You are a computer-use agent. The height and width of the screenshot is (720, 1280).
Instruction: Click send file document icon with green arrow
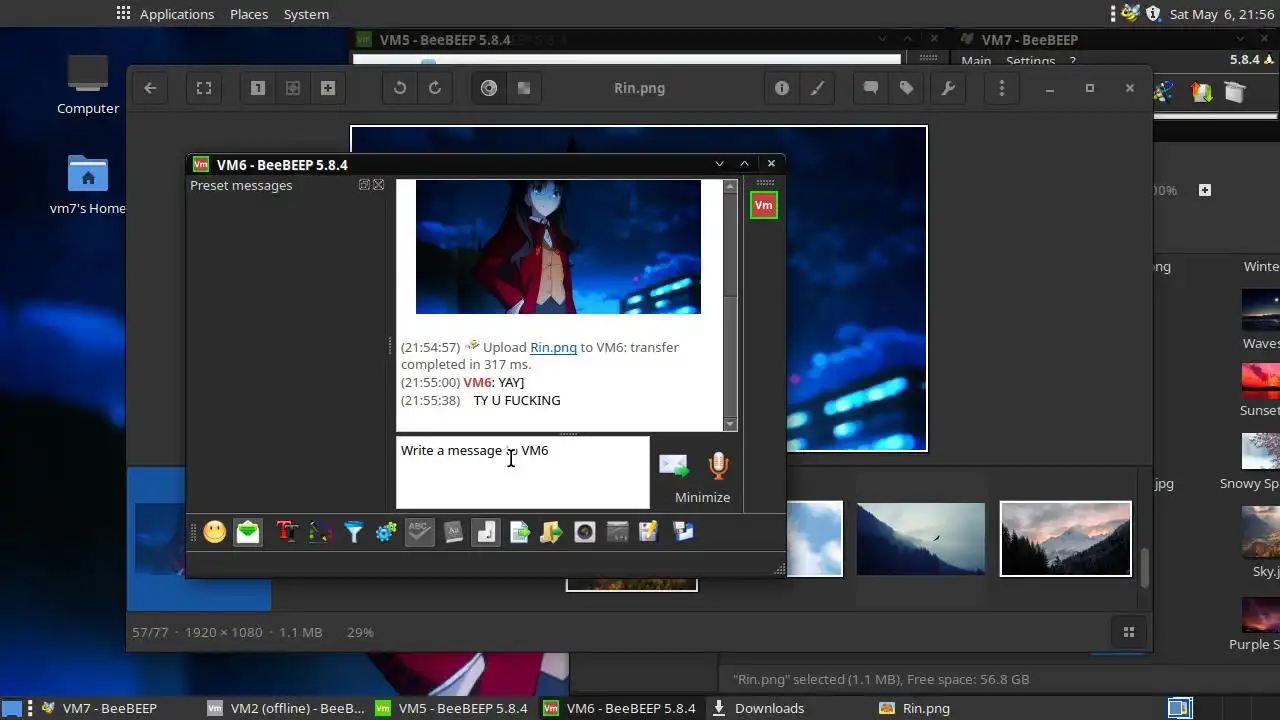click(x=519, y=532)
